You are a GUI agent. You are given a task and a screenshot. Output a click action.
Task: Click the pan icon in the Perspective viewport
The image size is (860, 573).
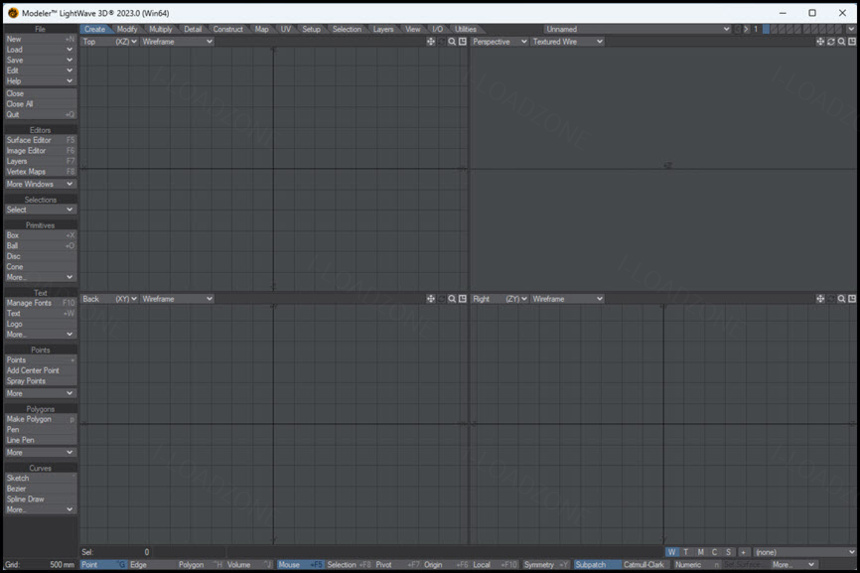pos(820,42)
